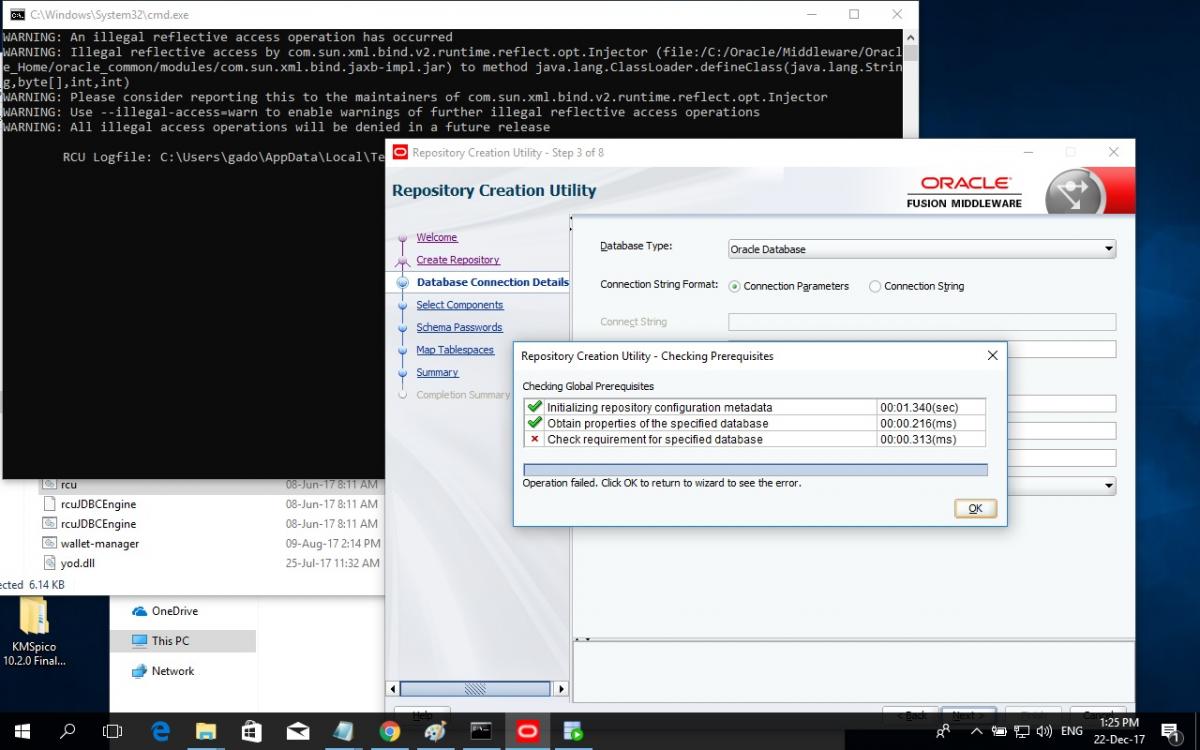Close the Checking Prerequisites dialog with X
The image size is (1200, 750).
click(x=992, y=355)
